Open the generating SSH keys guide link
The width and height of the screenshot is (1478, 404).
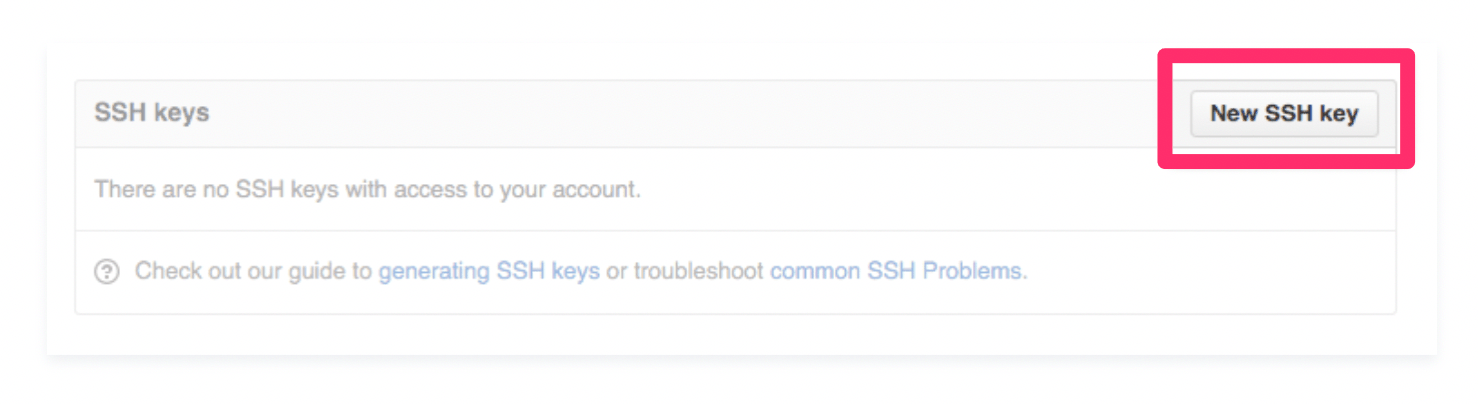(489, 271)
